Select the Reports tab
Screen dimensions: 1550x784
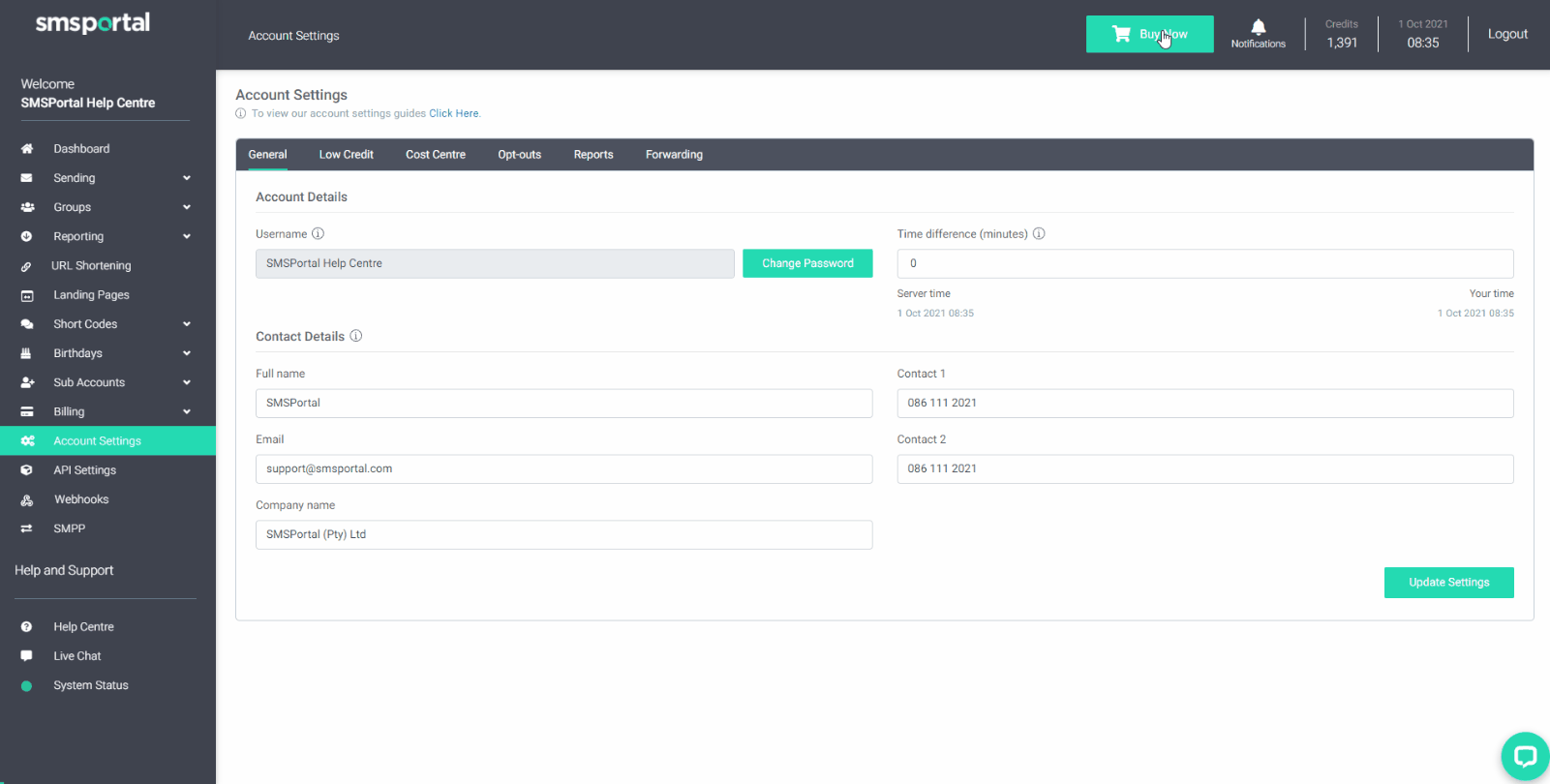[593, 155]
